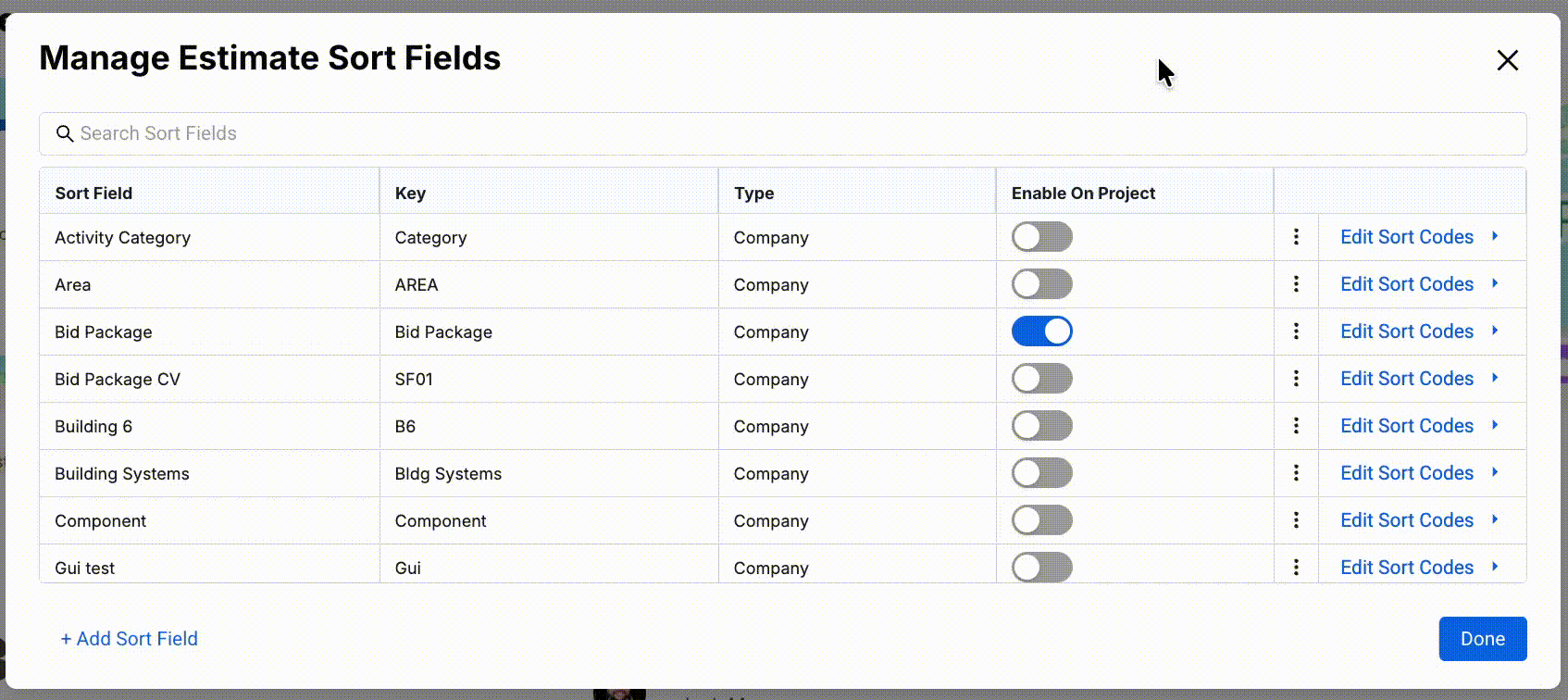Click the search magnifier icon
The width and height of the screenshot is (1568, 700).
pyautogui.click(x=65, y=134)
